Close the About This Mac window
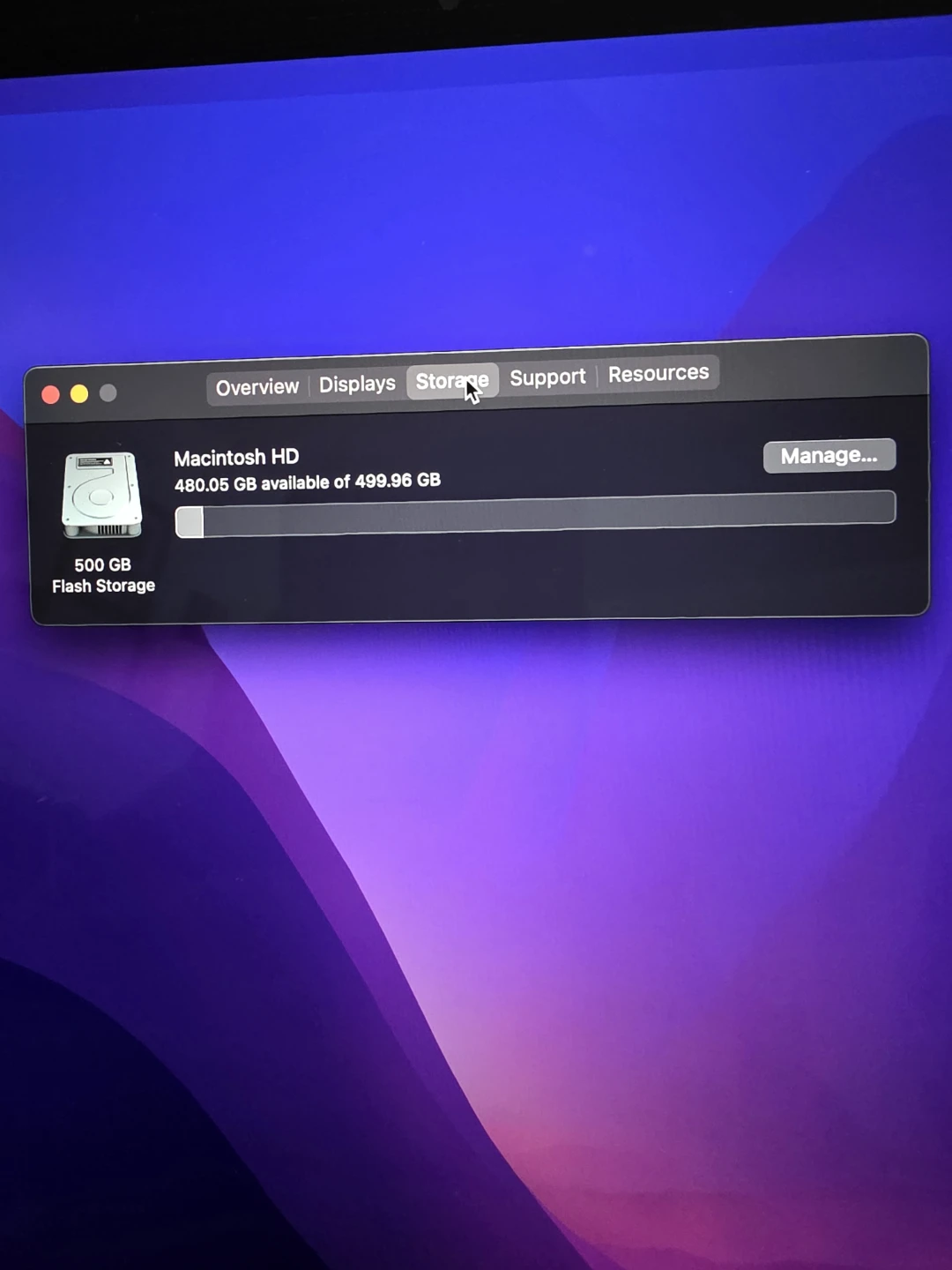952x1270 pixels. click(51, 394)
